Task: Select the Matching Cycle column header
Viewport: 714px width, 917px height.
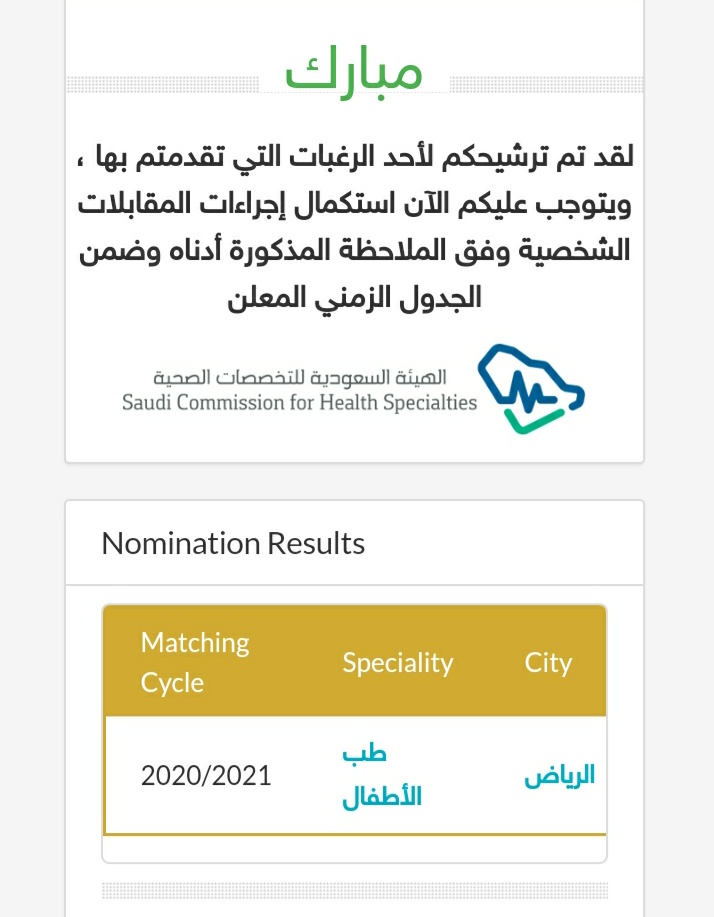Action: click(195, 662)
